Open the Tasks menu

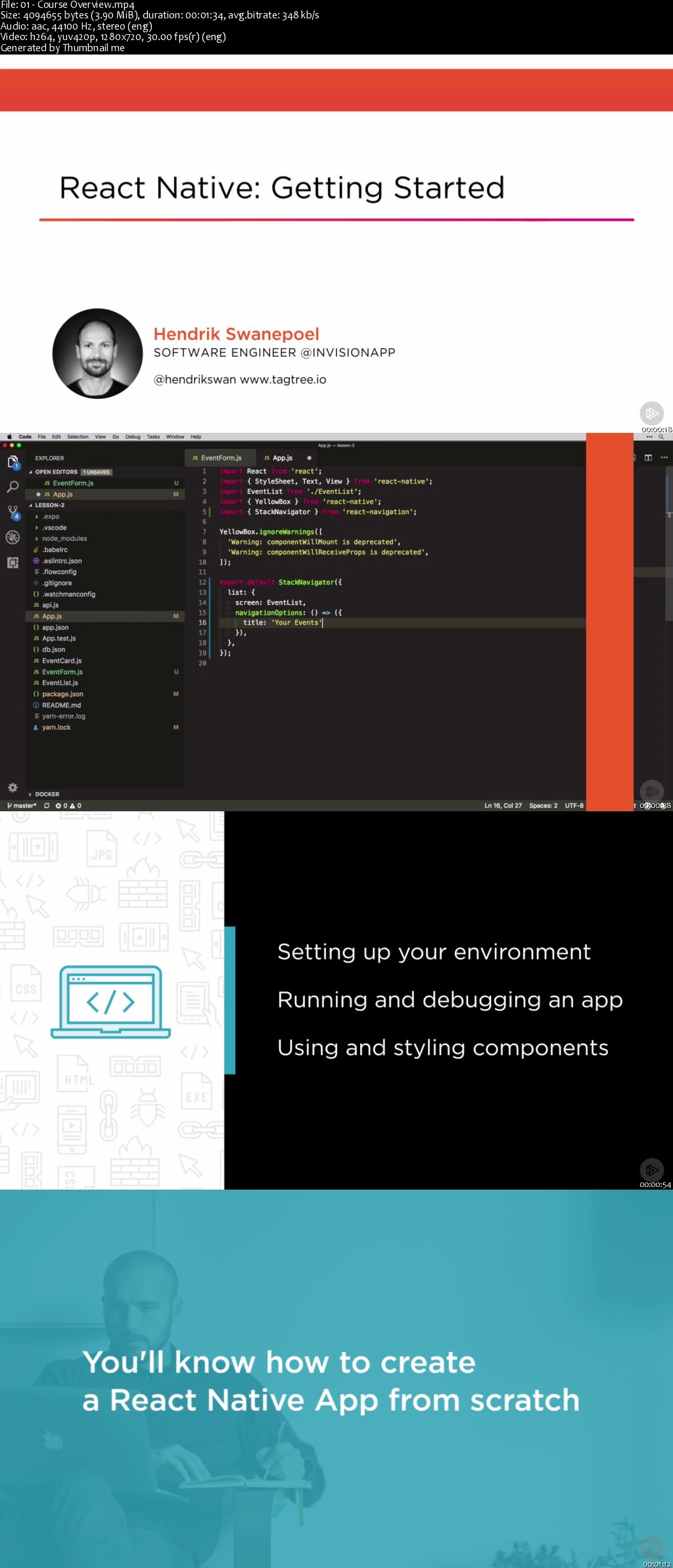(153, 436)
